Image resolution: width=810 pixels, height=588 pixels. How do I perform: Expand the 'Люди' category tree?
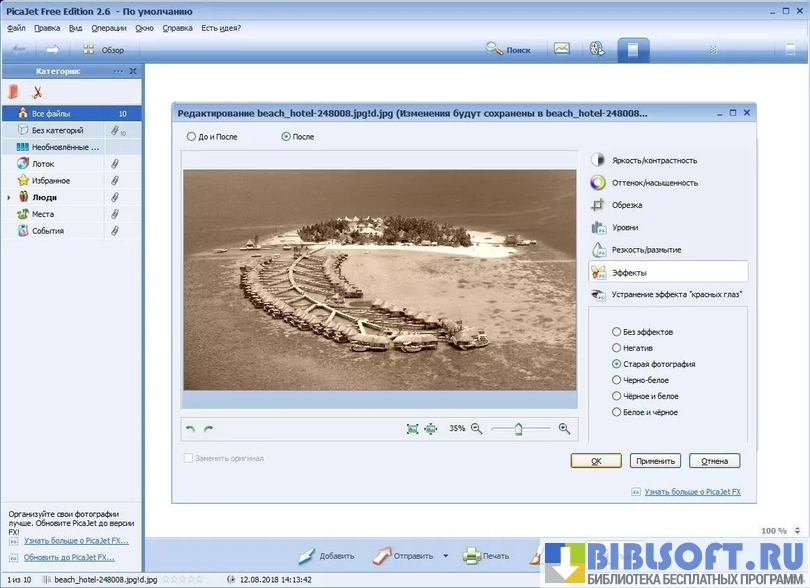coord(9,198)
